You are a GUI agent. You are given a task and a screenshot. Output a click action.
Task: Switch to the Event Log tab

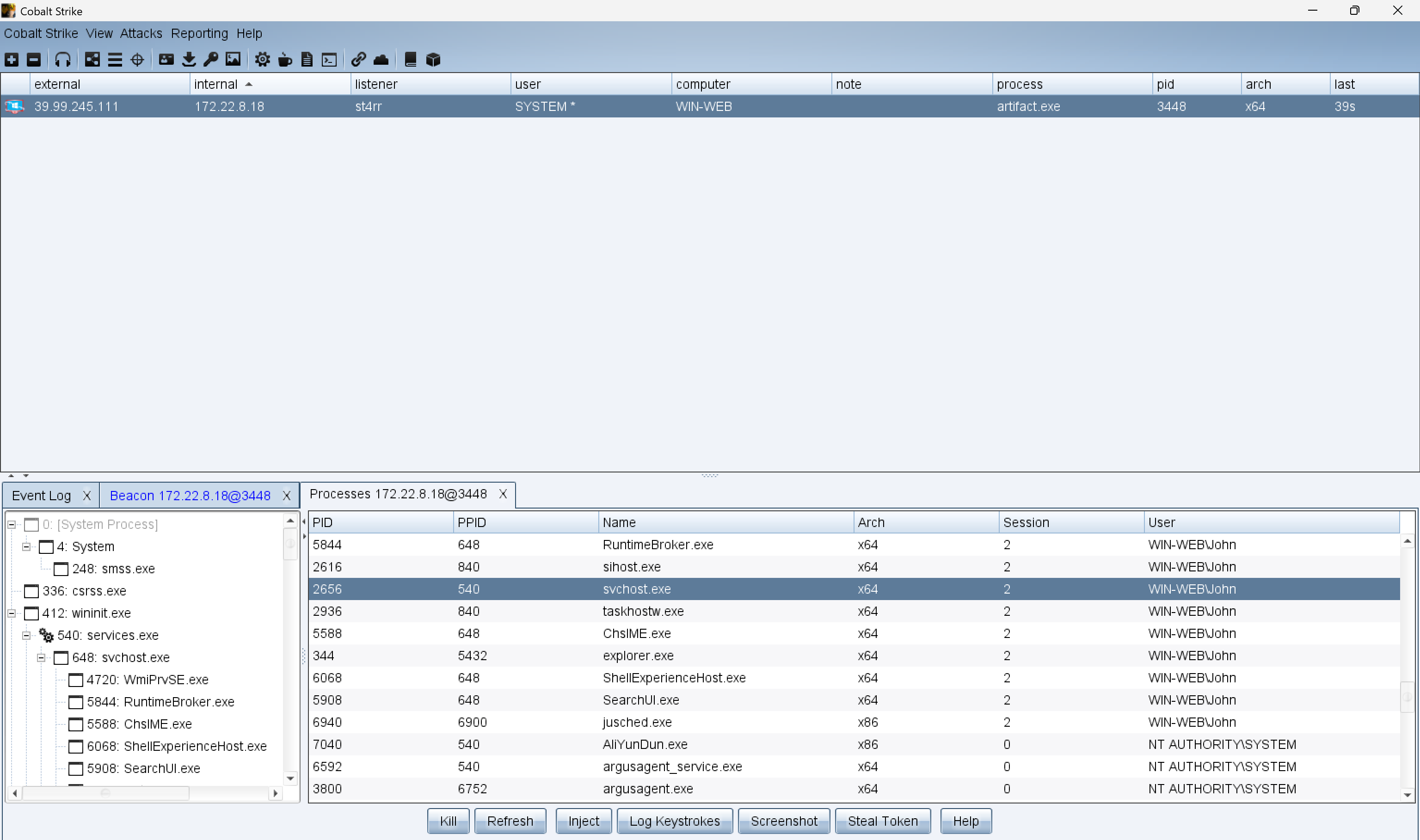41,495
